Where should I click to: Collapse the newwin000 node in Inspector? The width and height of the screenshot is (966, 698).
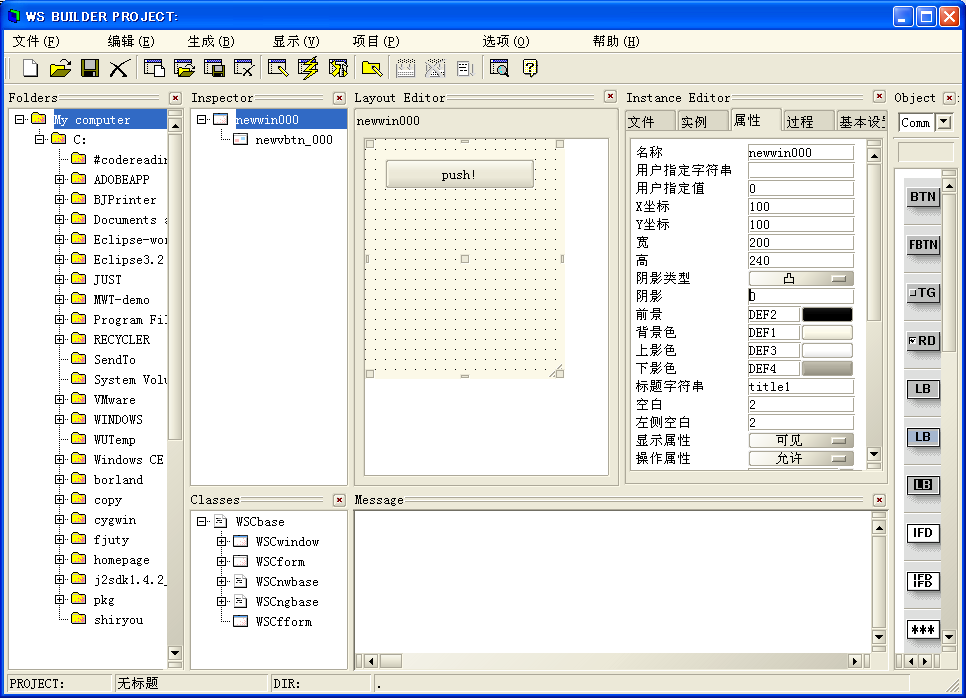201,119
